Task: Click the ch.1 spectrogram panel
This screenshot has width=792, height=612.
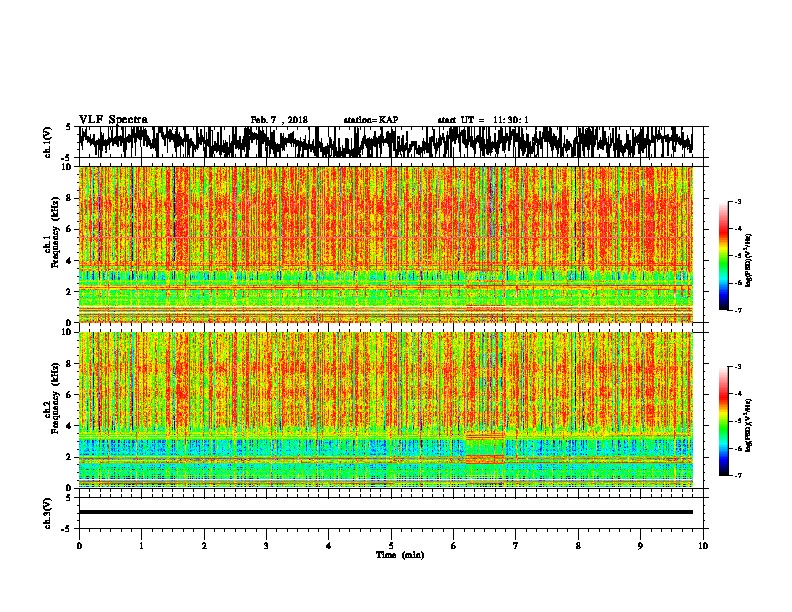Action: point(386,244)
